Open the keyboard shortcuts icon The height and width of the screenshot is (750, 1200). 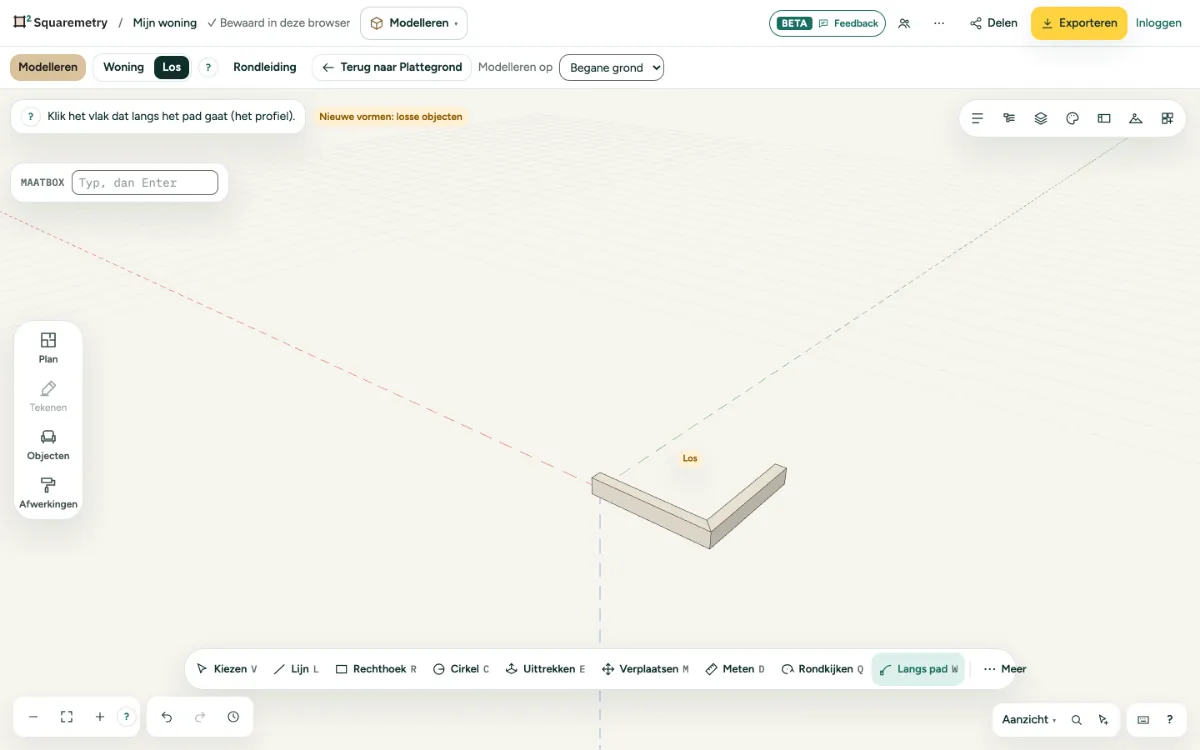[x=1143, y=720]
